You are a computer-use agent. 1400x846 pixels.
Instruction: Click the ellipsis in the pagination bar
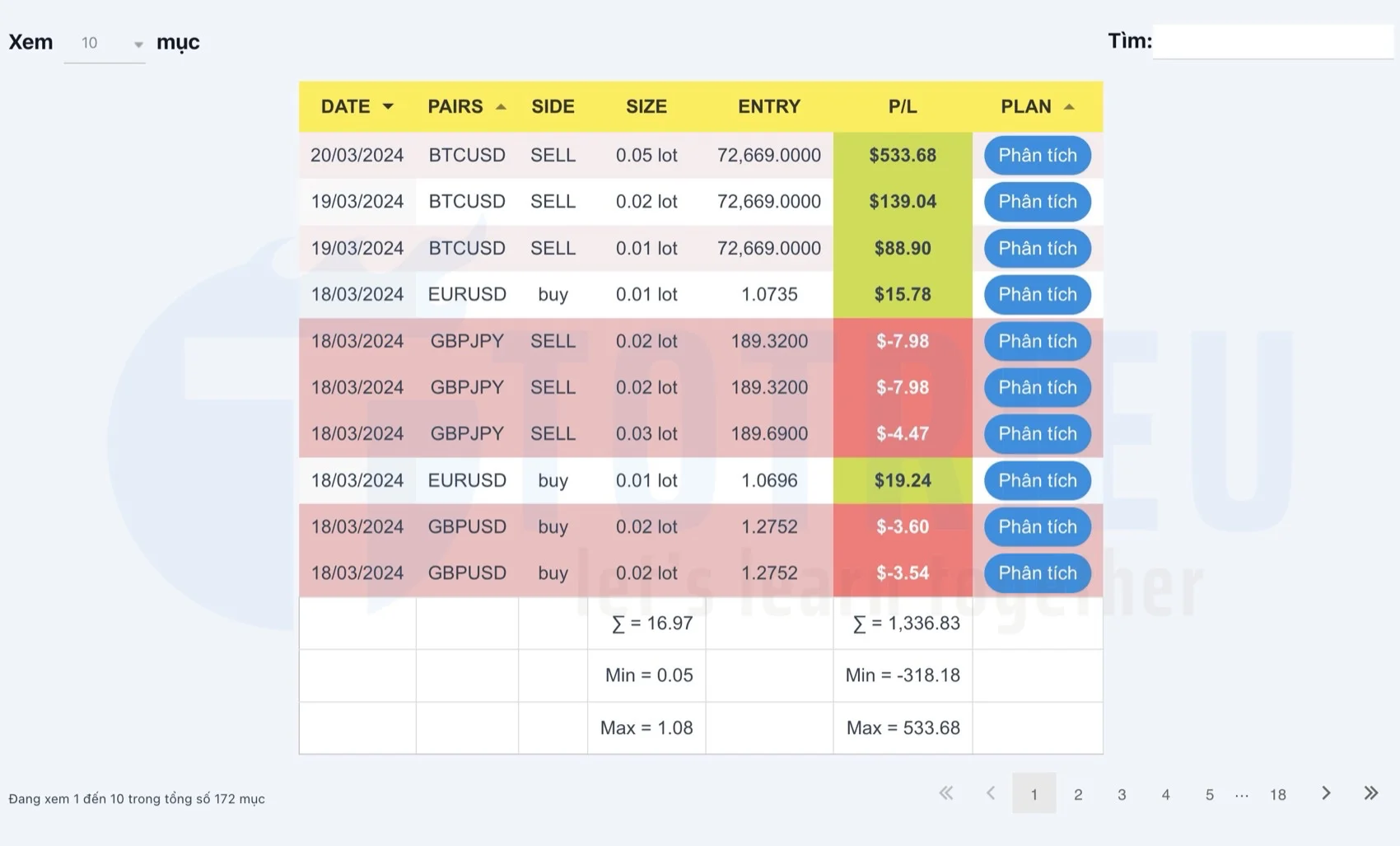pyautogui.click(x=1242, y=795)
